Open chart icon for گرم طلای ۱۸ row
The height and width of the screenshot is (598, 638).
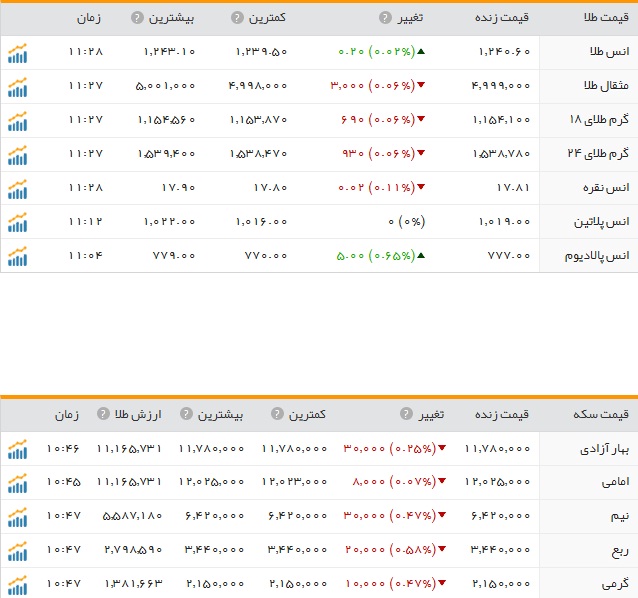(x=17, y=121)
